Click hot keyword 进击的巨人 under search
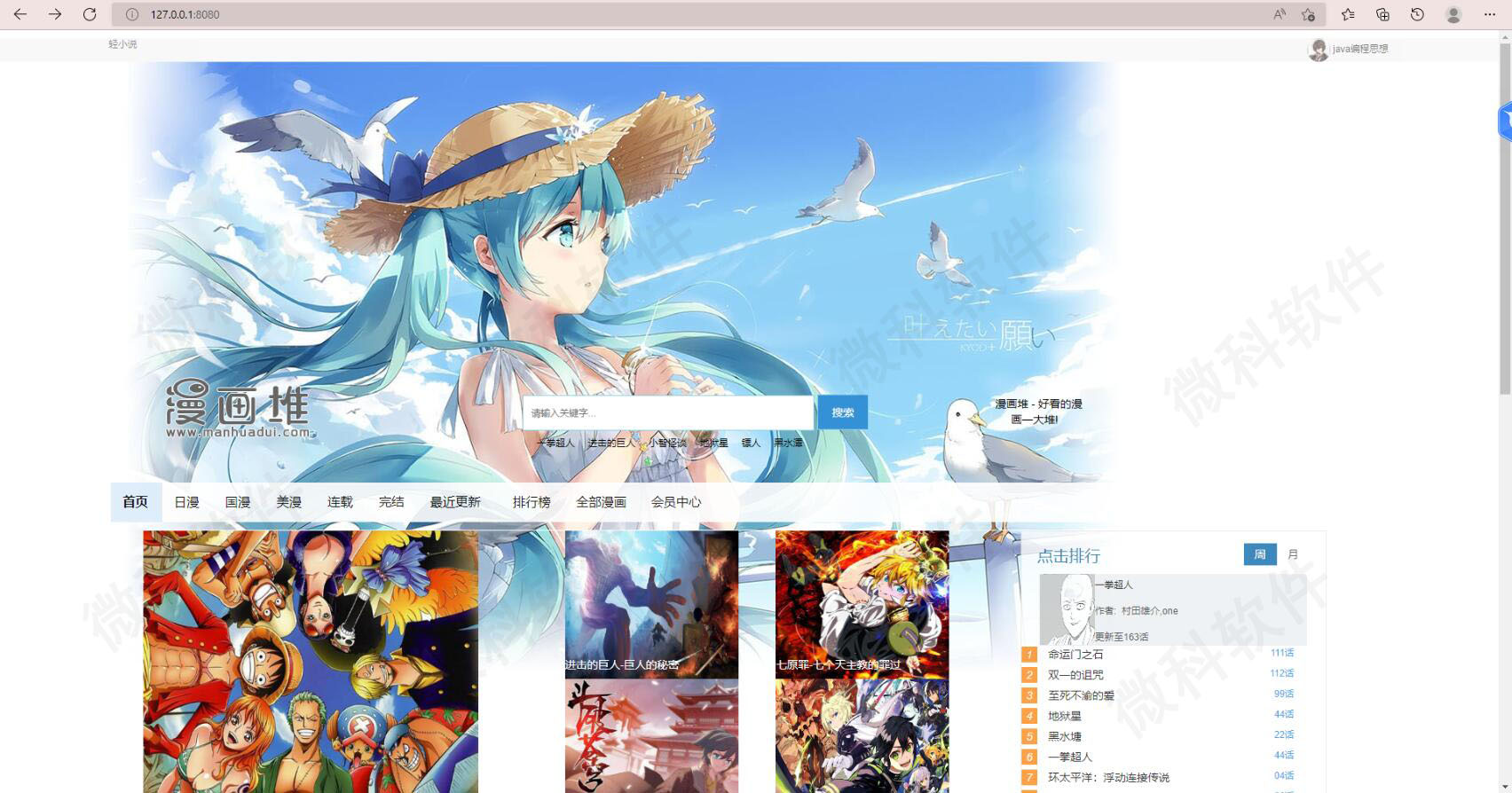The width and height of the screenshot is (1512, 793). [x=611, y=443]
